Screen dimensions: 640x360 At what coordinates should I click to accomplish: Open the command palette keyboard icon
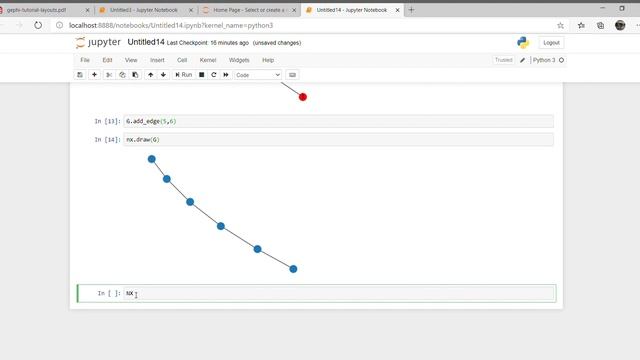(292, 75)
